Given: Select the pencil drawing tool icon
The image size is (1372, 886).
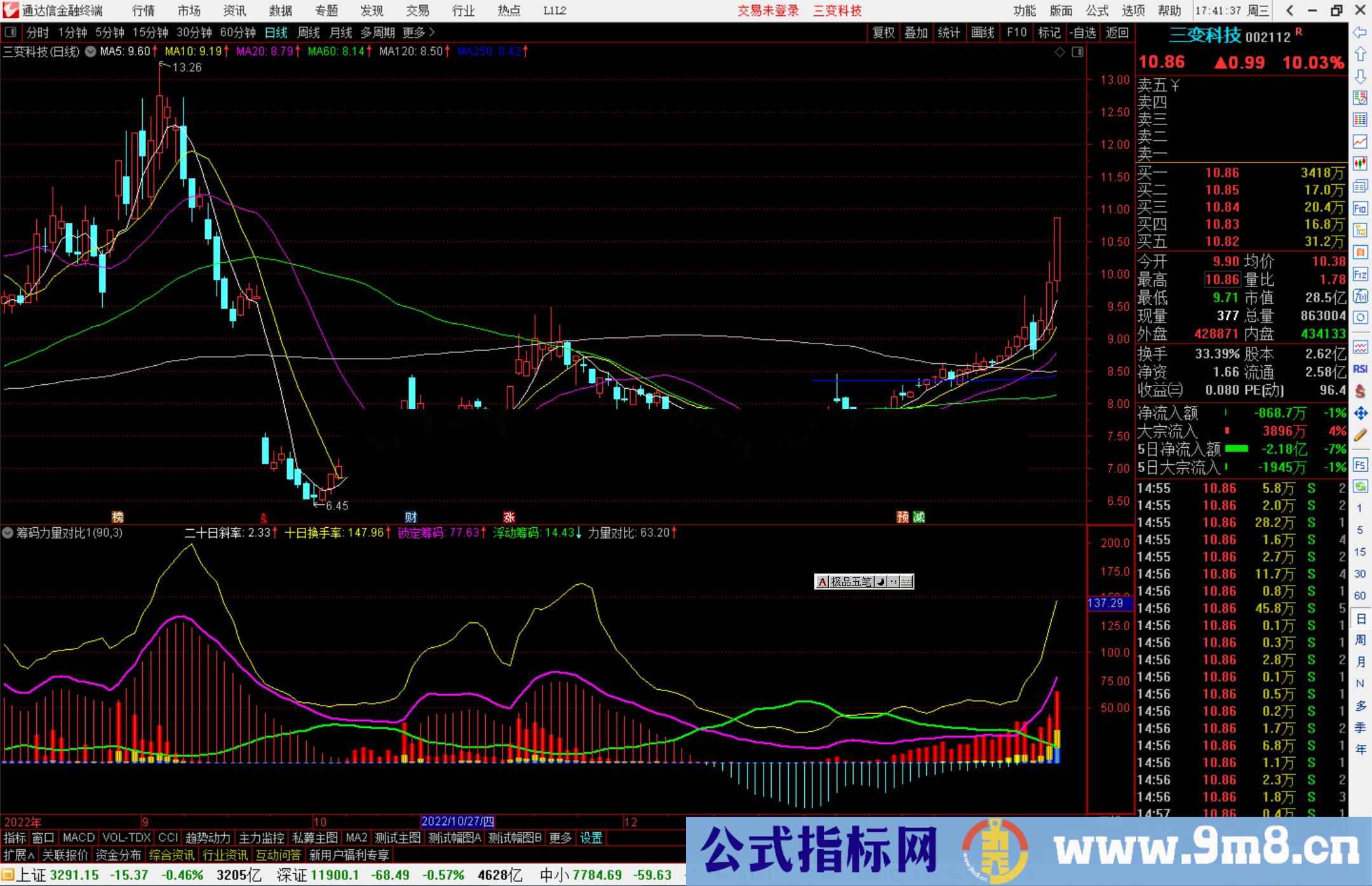Looking at the screenshot, I should tap(1360, 435).
